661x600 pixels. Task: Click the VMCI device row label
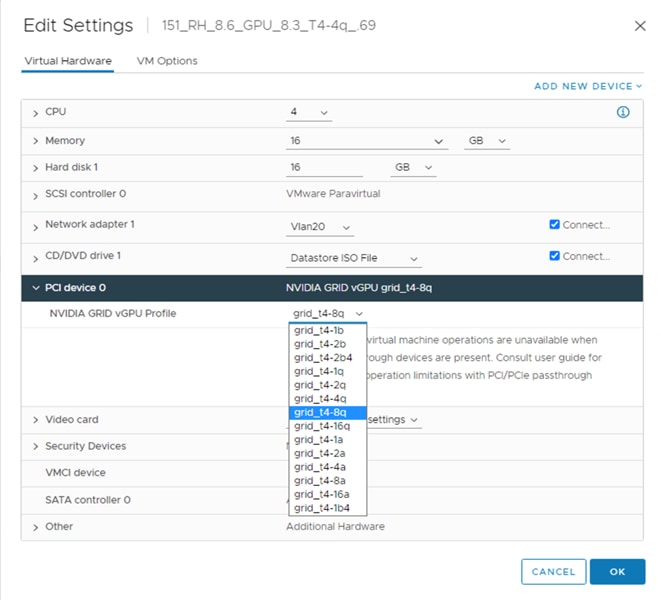click(x=75, y=473)
